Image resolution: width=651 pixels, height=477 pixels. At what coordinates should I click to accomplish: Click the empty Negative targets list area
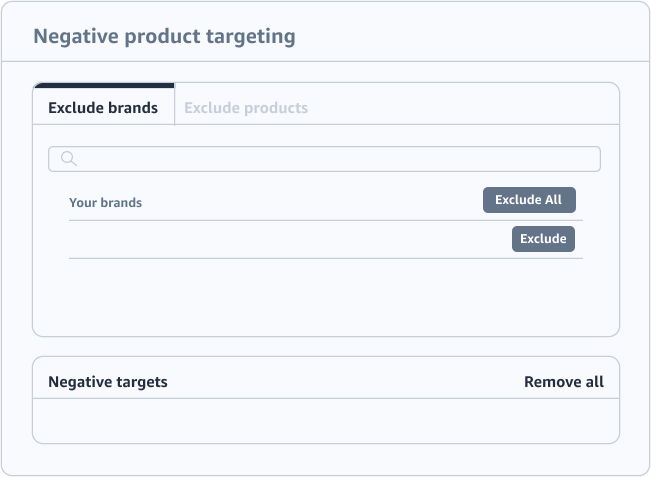coord(326,421)
